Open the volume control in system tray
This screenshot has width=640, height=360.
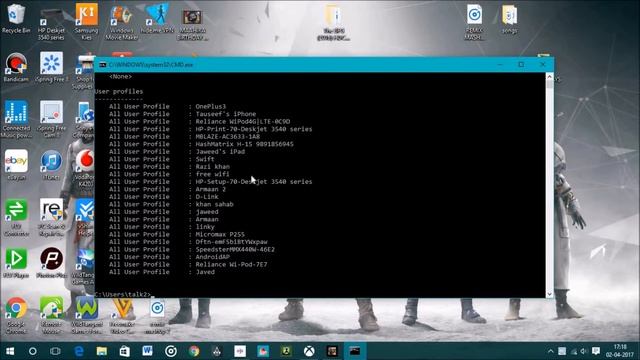pos(584,351)
